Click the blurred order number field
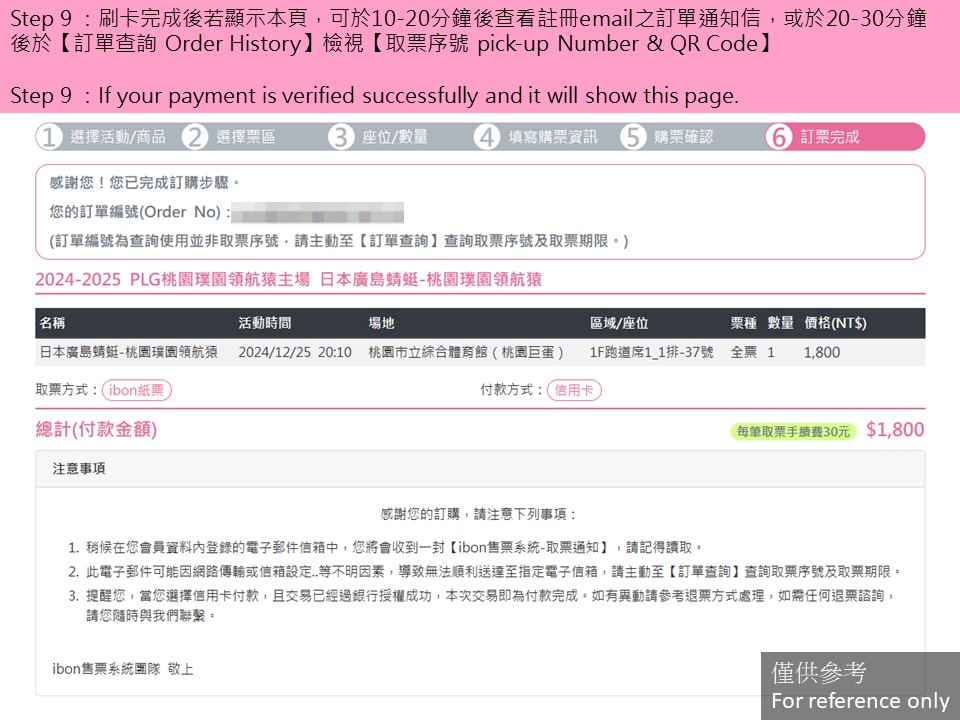This screenshot has width=960, height=720. pyautogui.click(x=318, y=213)
